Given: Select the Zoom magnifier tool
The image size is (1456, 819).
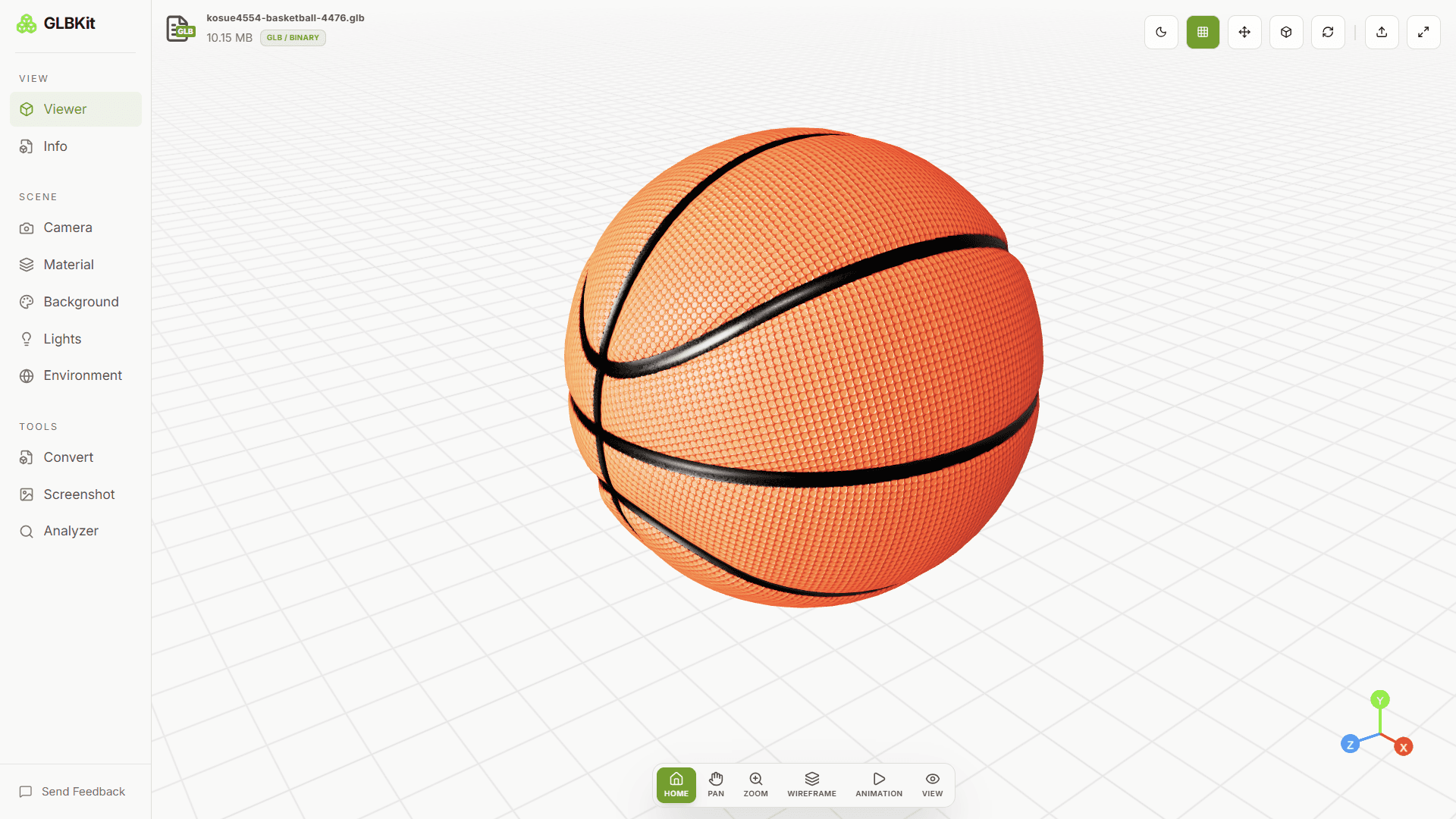Looking at the screenshot, I should 756,785.
